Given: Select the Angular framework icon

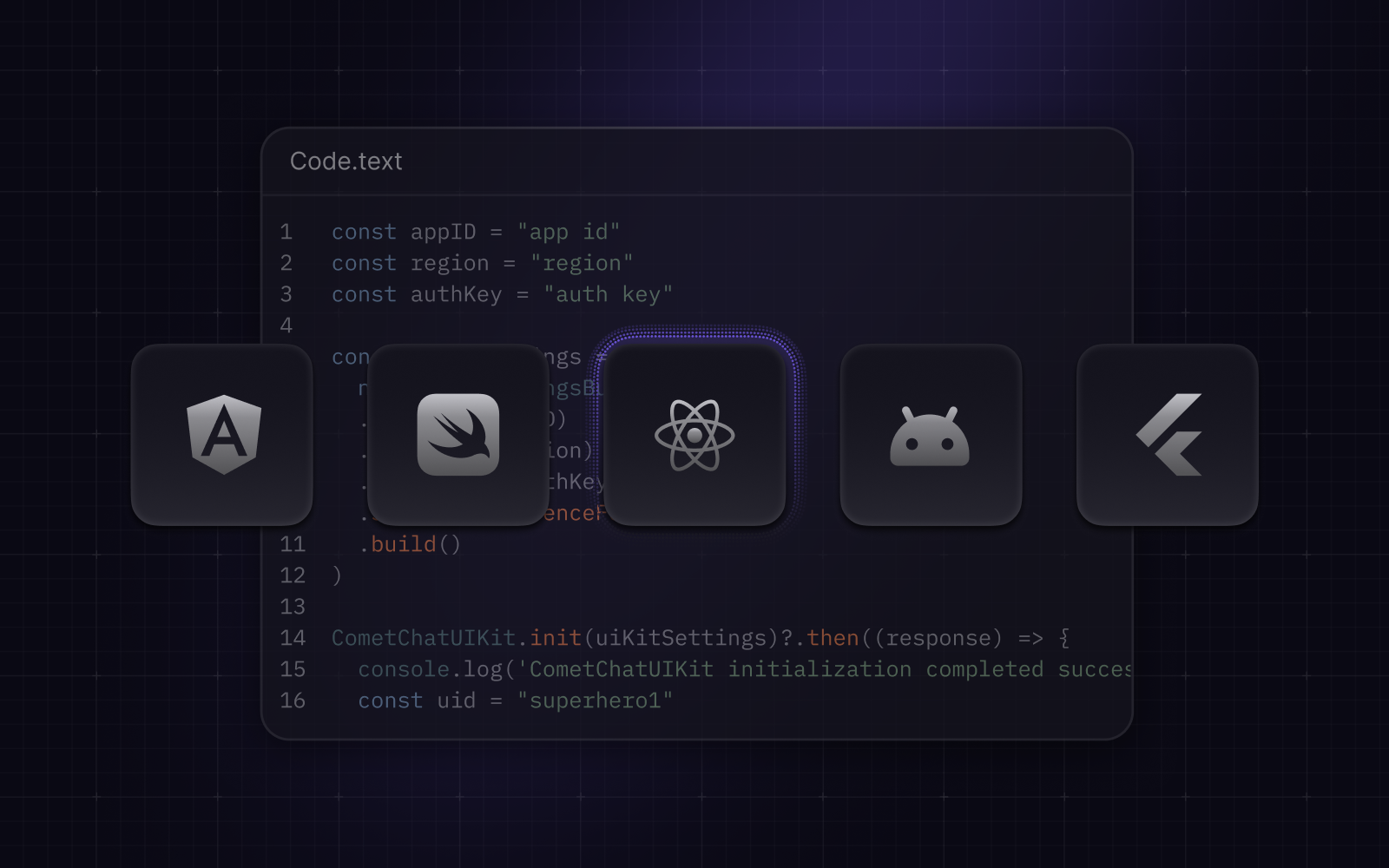Looking at the screenshot, I should [x=222, y=434].
